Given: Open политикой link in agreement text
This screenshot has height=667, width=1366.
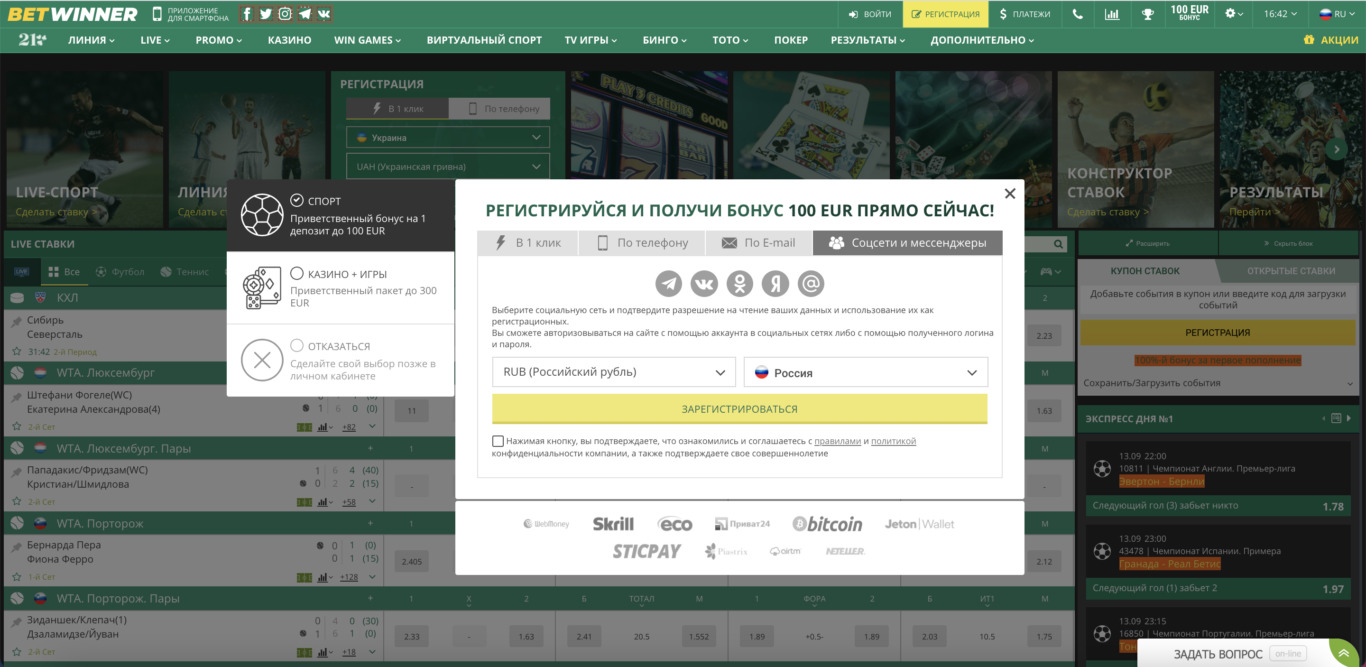Looking at the screenshot, I should tap(893, 441).
